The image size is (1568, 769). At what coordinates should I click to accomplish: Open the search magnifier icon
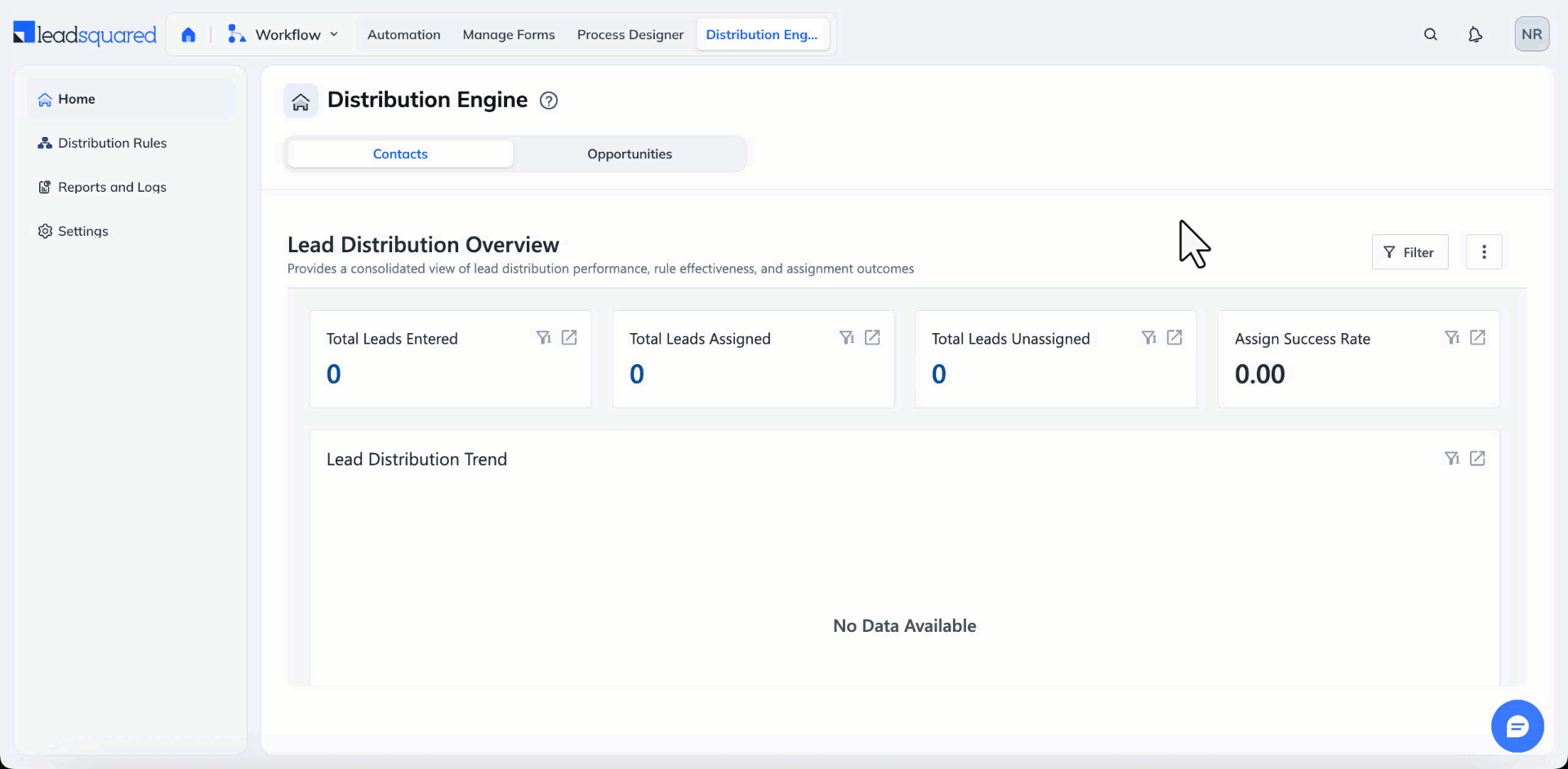[1431, 34]
